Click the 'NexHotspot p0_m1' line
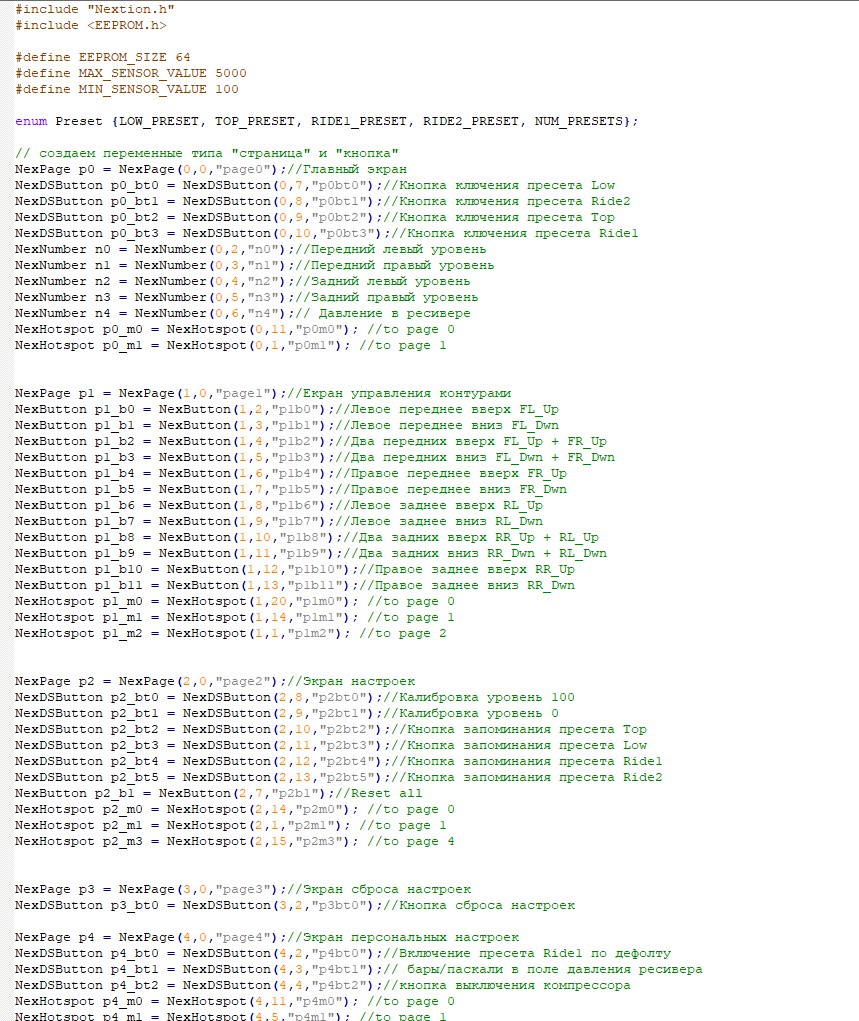This screenshot has height=1021, width=859. pyautogui.click(x=231, y=345)
